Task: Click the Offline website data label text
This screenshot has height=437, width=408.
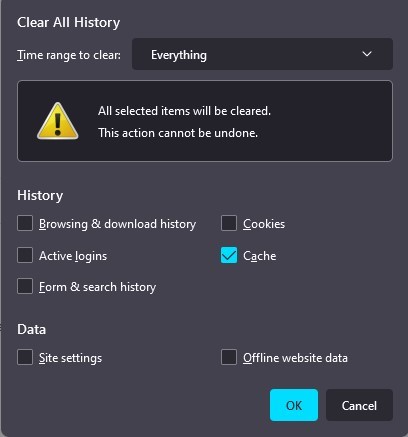Action: (295, 358)
